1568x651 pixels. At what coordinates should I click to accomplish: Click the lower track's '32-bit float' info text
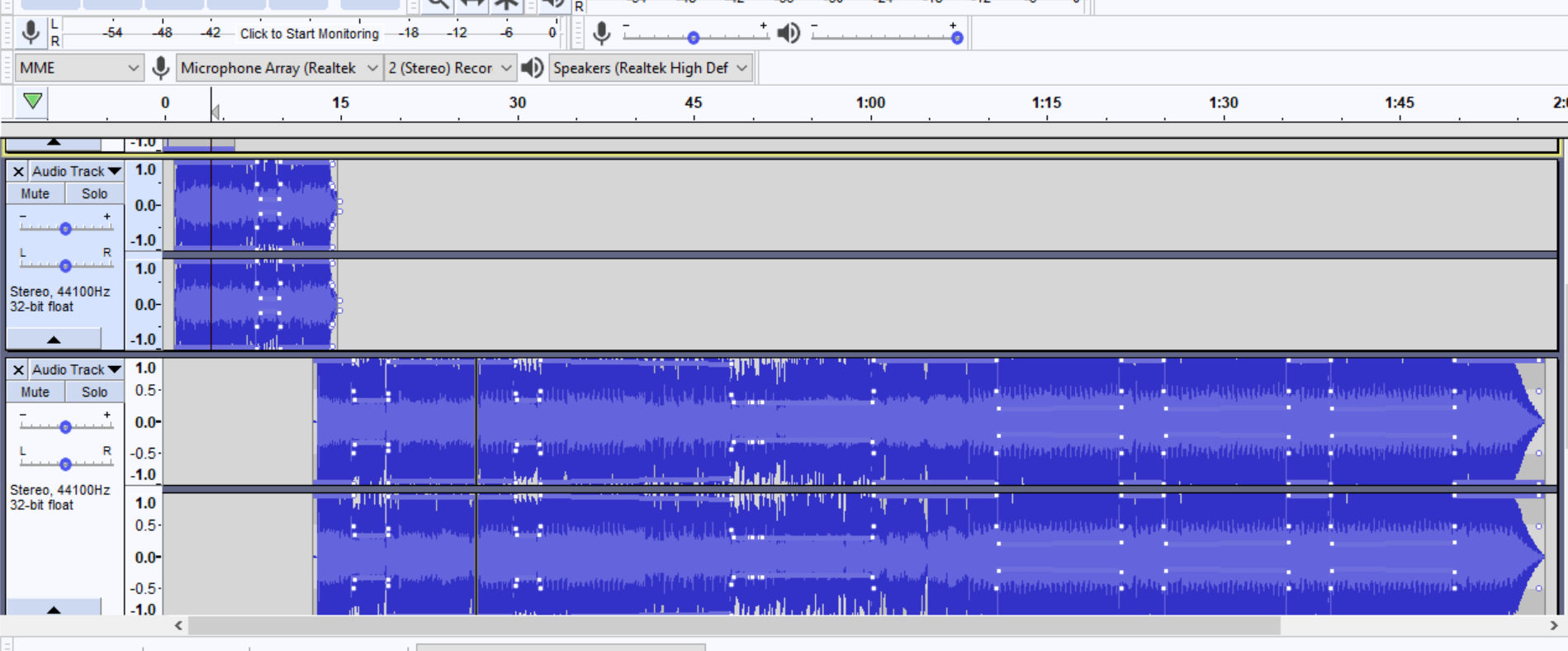[x=41, y=505]
